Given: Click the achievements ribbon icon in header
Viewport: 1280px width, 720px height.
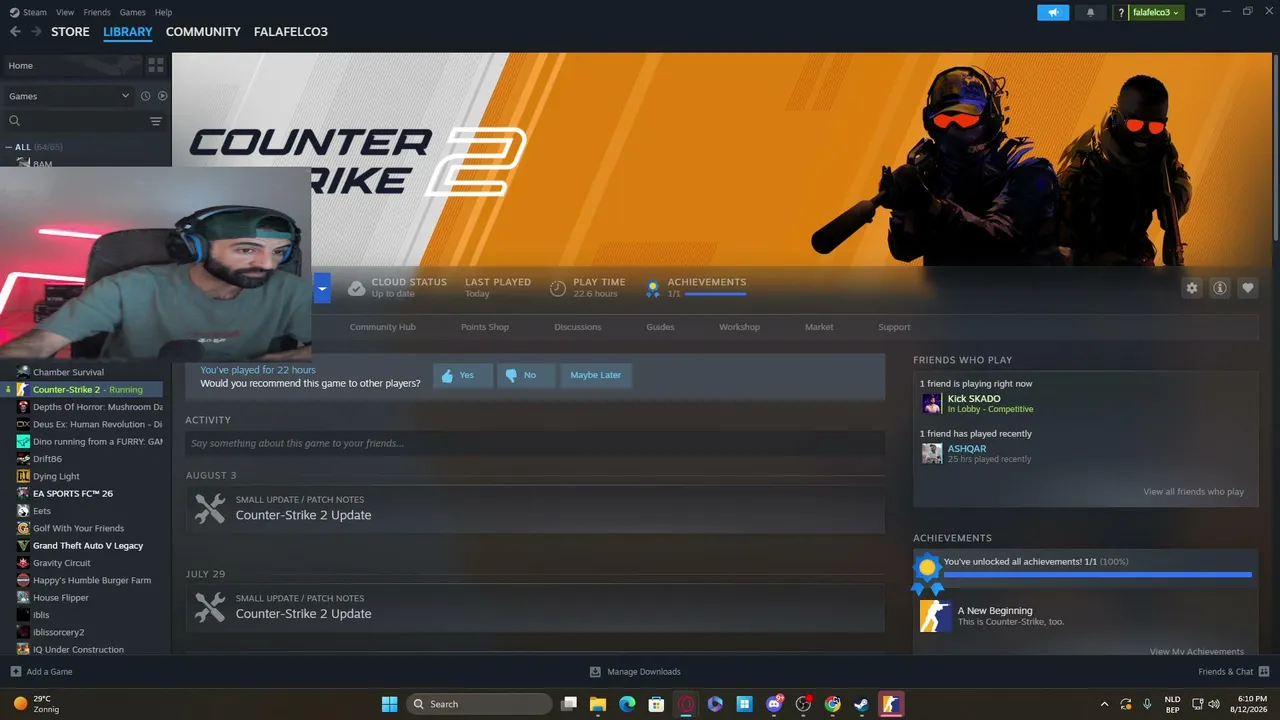Looking at the screenshot, I should [652, 289].
